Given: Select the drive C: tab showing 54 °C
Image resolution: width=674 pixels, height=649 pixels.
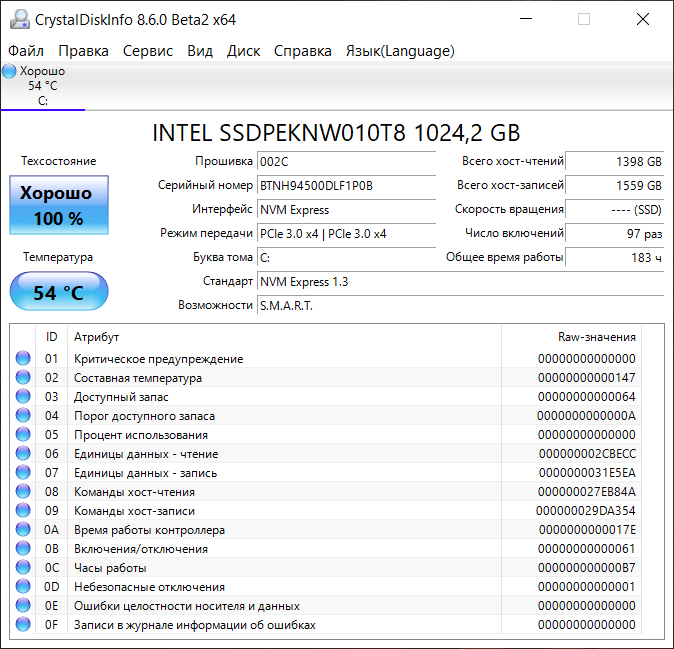Looking at the screenshot, I should coord(43,86).
